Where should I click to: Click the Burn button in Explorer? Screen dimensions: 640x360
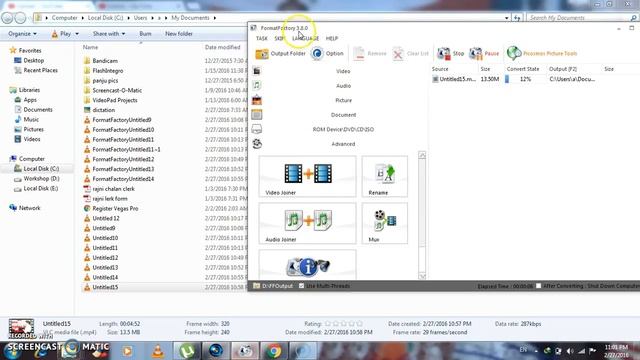pos(145,34)
